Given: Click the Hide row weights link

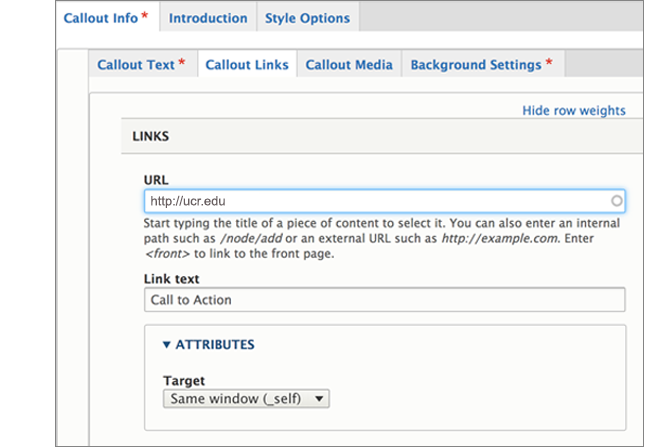Looking at the screenshot, I should tap(574, 110).
